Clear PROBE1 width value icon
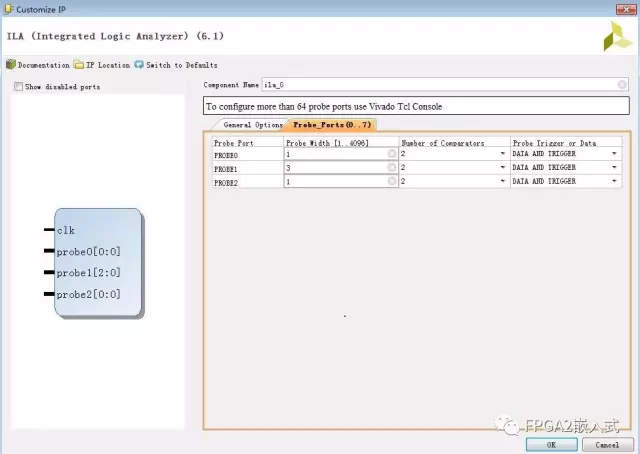Viewport: 640px width, 454px height. coord(392,167)
